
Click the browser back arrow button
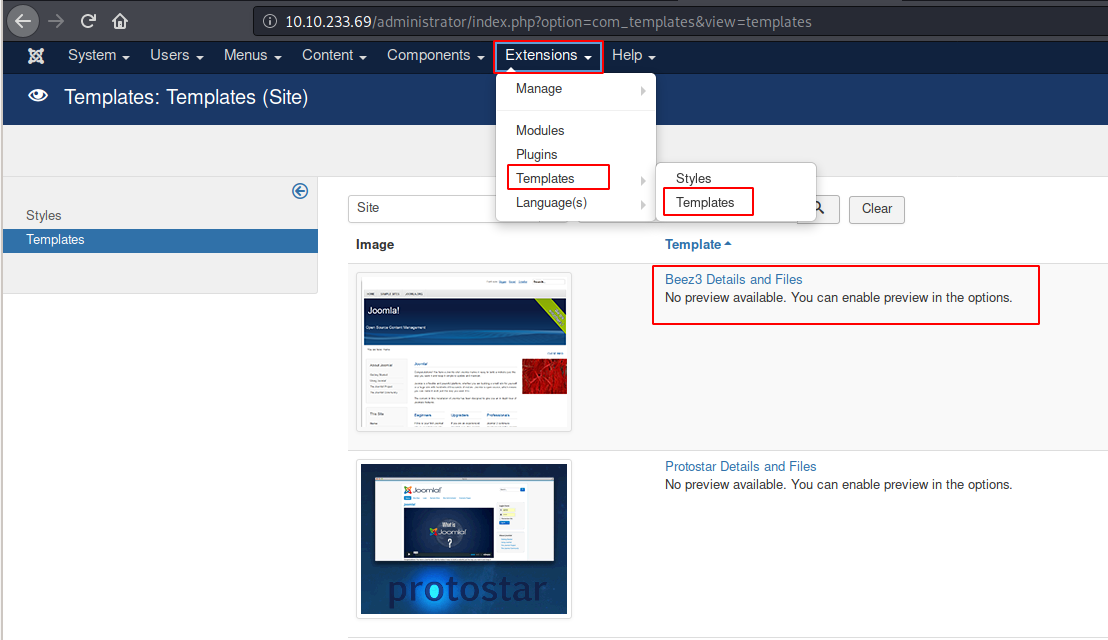tap(23, 20)
